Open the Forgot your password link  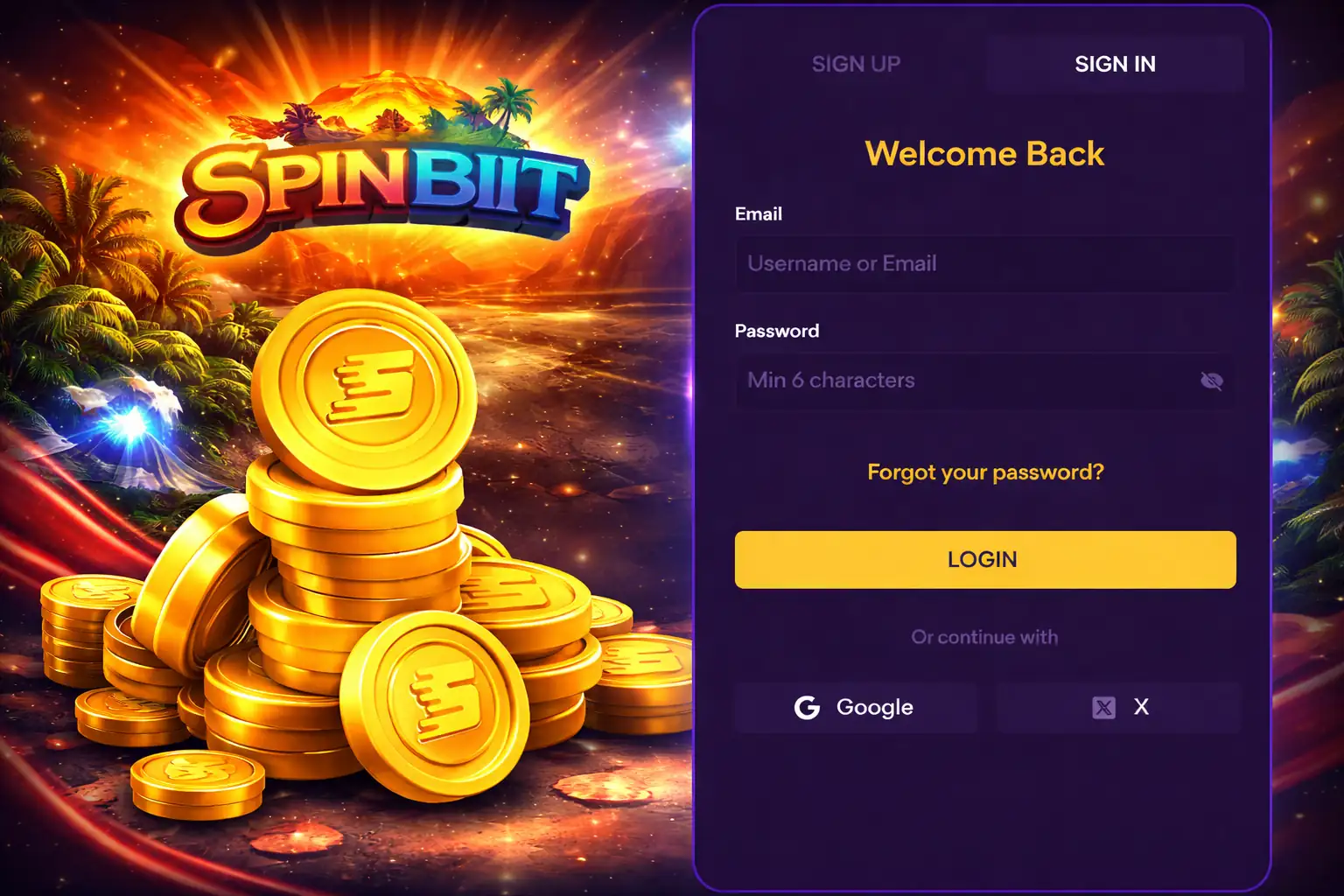pyautogui.click(x=984, y=472)
